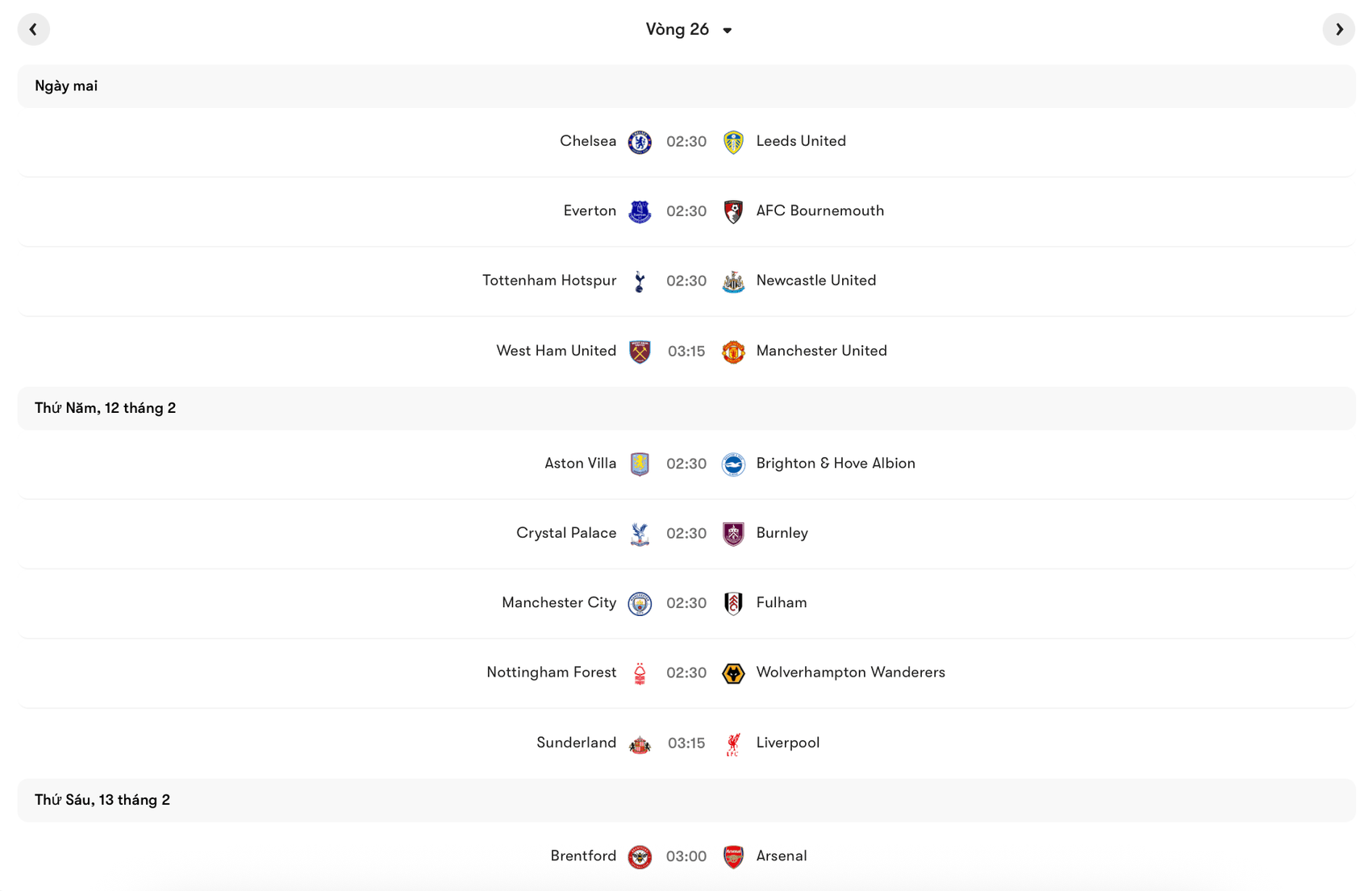Screen dimensions: 1372x891
Task: Click the Leeds United club badge
Action: coord(734,141)
